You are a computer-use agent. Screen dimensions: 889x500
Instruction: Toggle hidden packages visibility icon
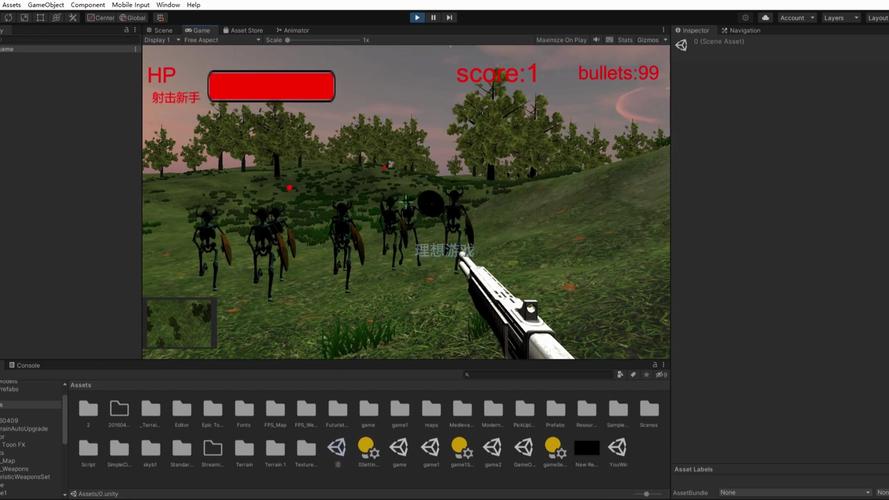661,374
